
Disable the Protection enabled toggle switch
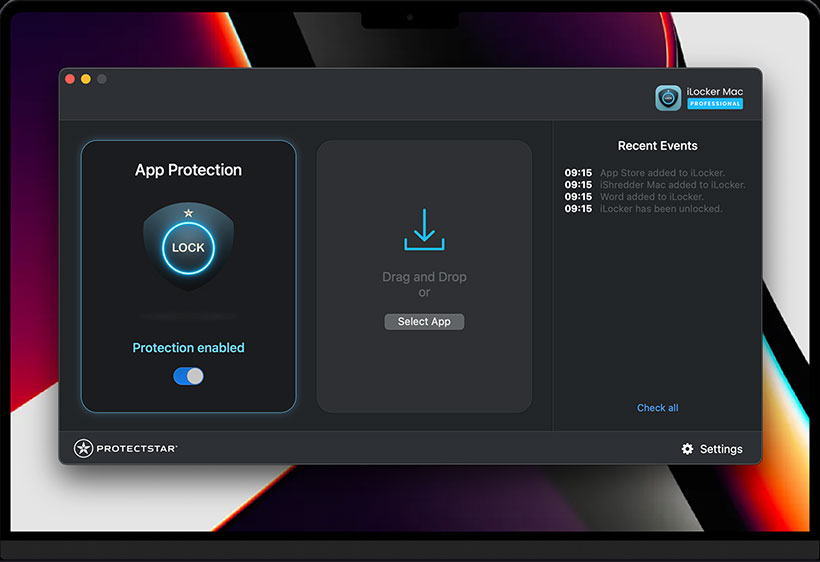(188, 376)
